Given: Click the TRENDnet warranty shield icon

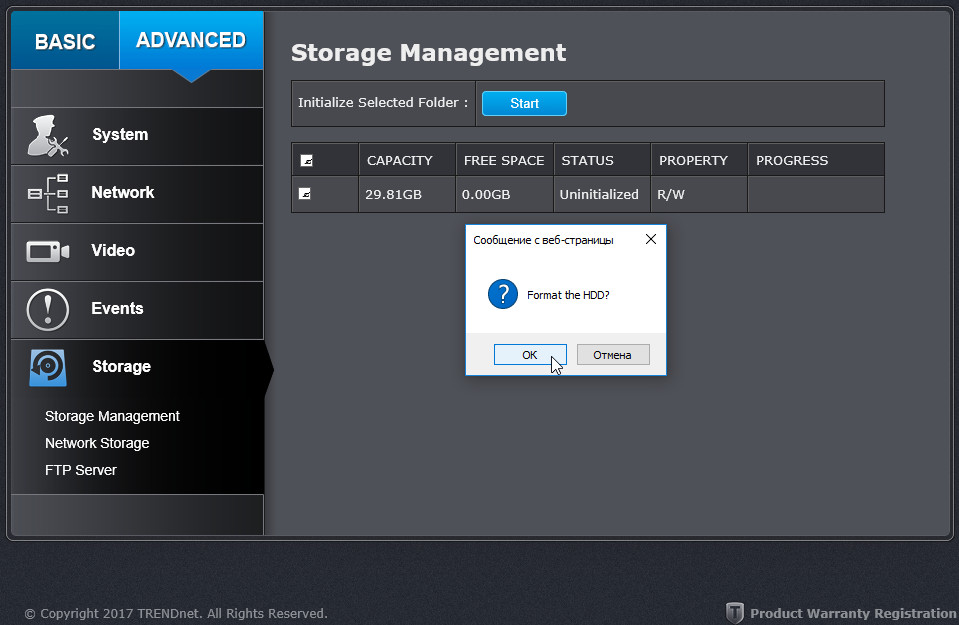Looking at the screenshot, I should tap(735, 613).
